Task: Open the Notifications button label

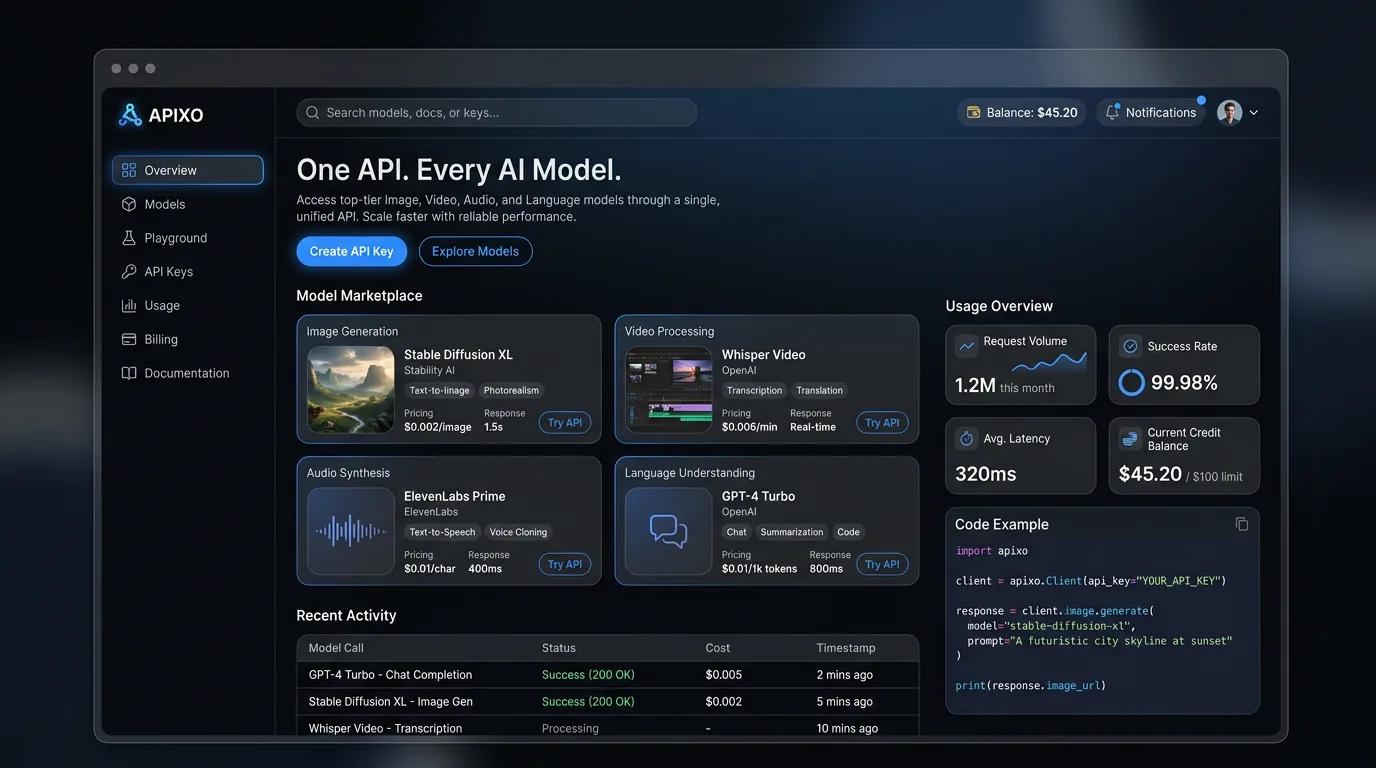Action: point(1161,113)
